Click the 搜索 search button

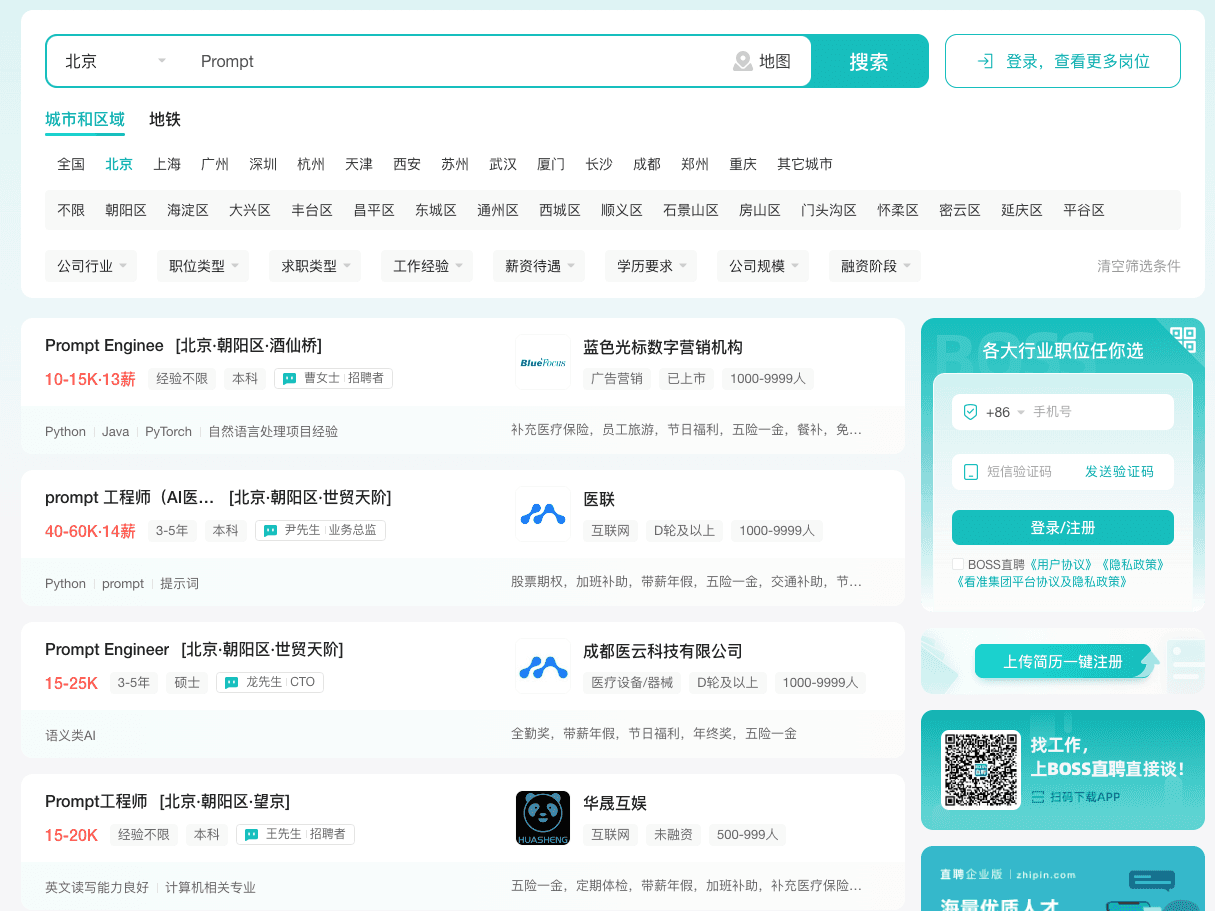(868, 61)
